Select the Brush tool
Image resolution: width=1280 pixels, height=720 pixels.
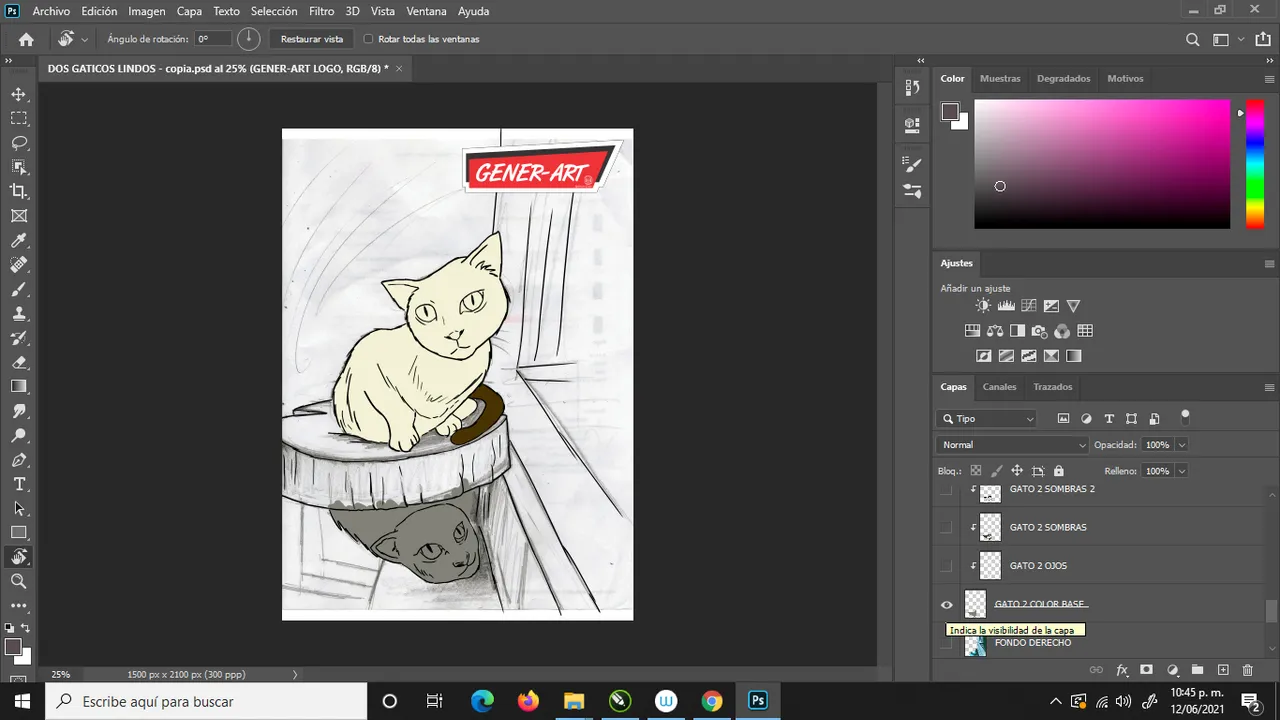[x=18, y=289]
